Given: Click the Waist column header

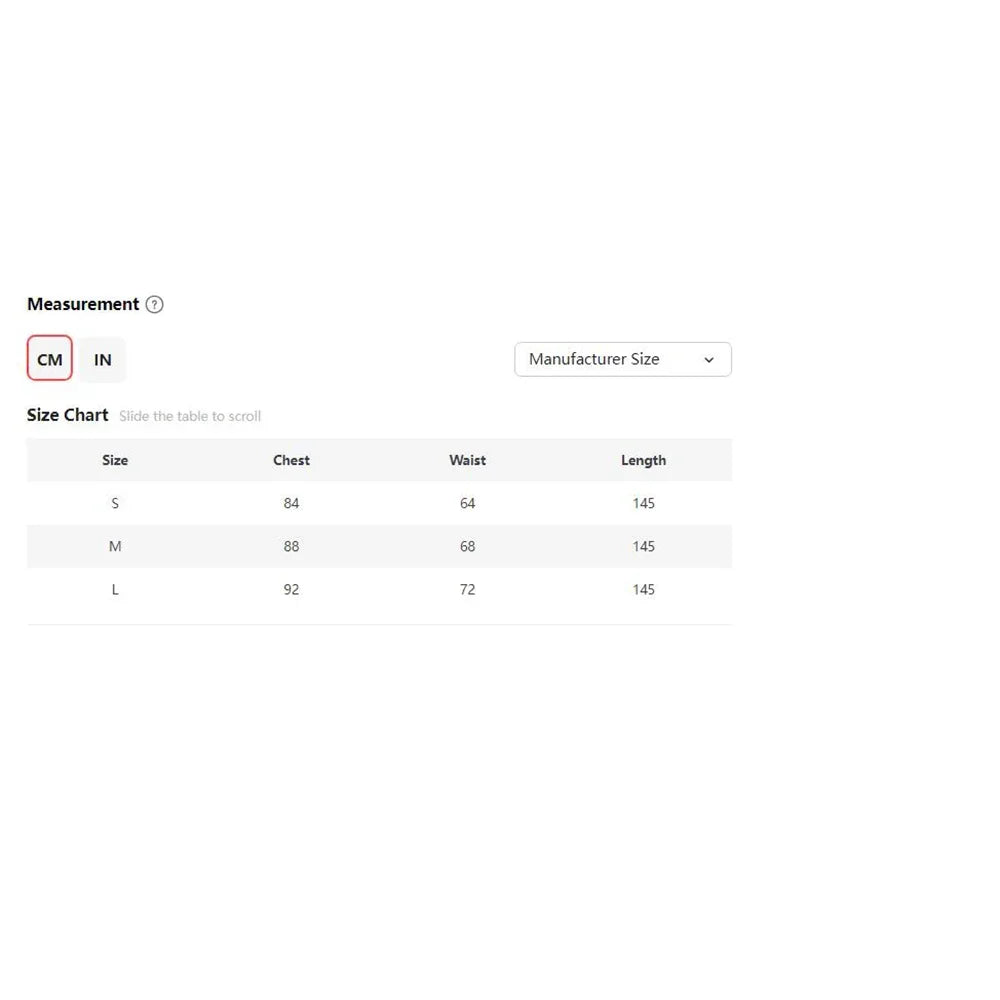Looking at the screenshot, I should (467, 460).
